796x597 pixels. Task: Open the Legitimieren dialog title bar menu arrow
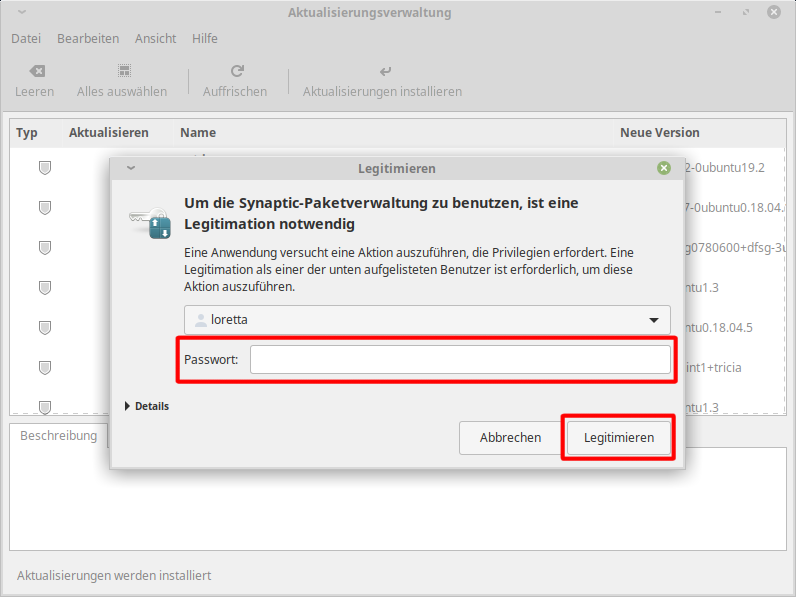pos(130,169)
